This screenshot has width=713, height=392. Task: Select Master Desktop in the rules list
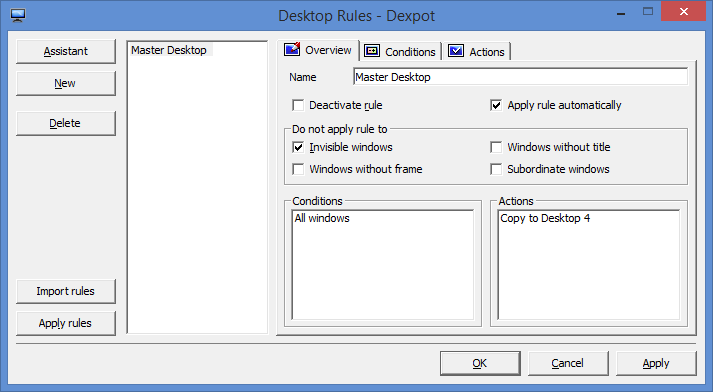click(x=169, y=50)
